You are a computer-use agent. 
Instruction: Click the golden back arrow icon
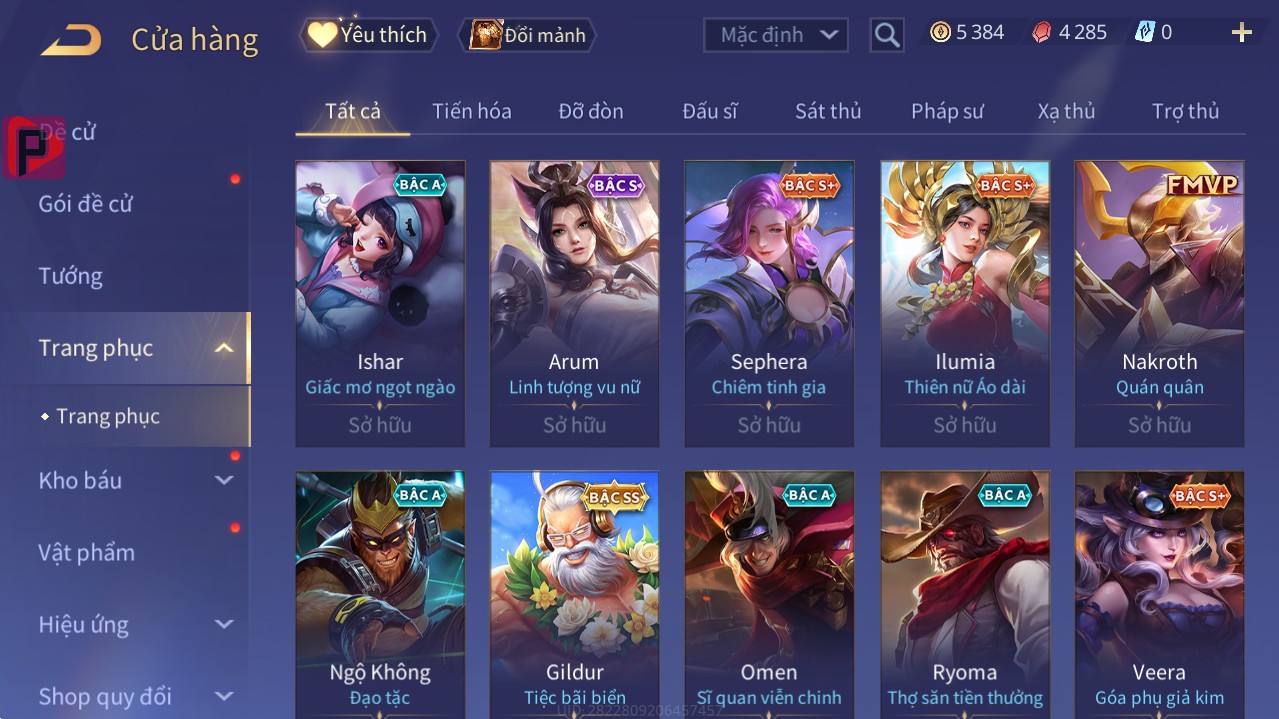pos(71,40)
